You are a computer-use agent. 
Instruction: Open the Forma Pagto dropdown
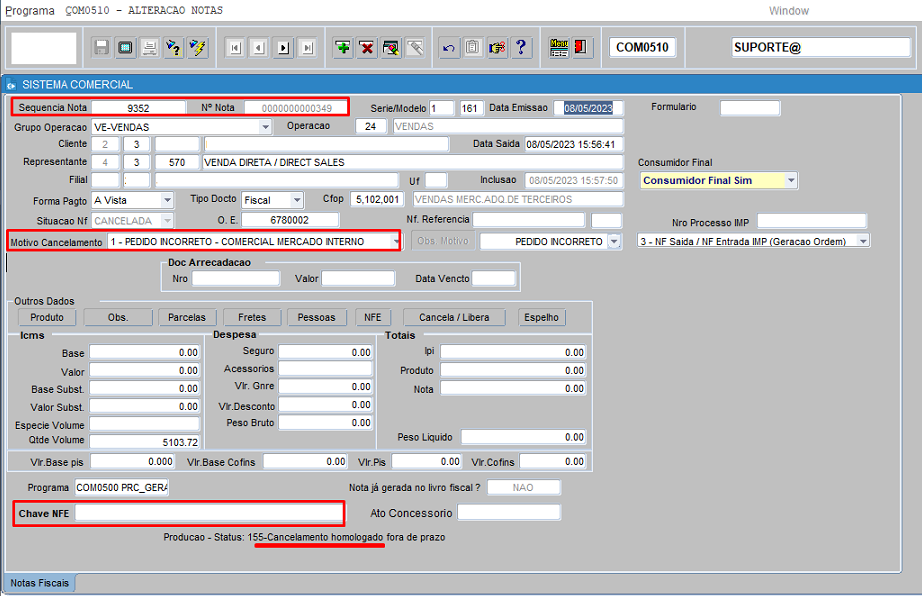(x=167, y=200)
